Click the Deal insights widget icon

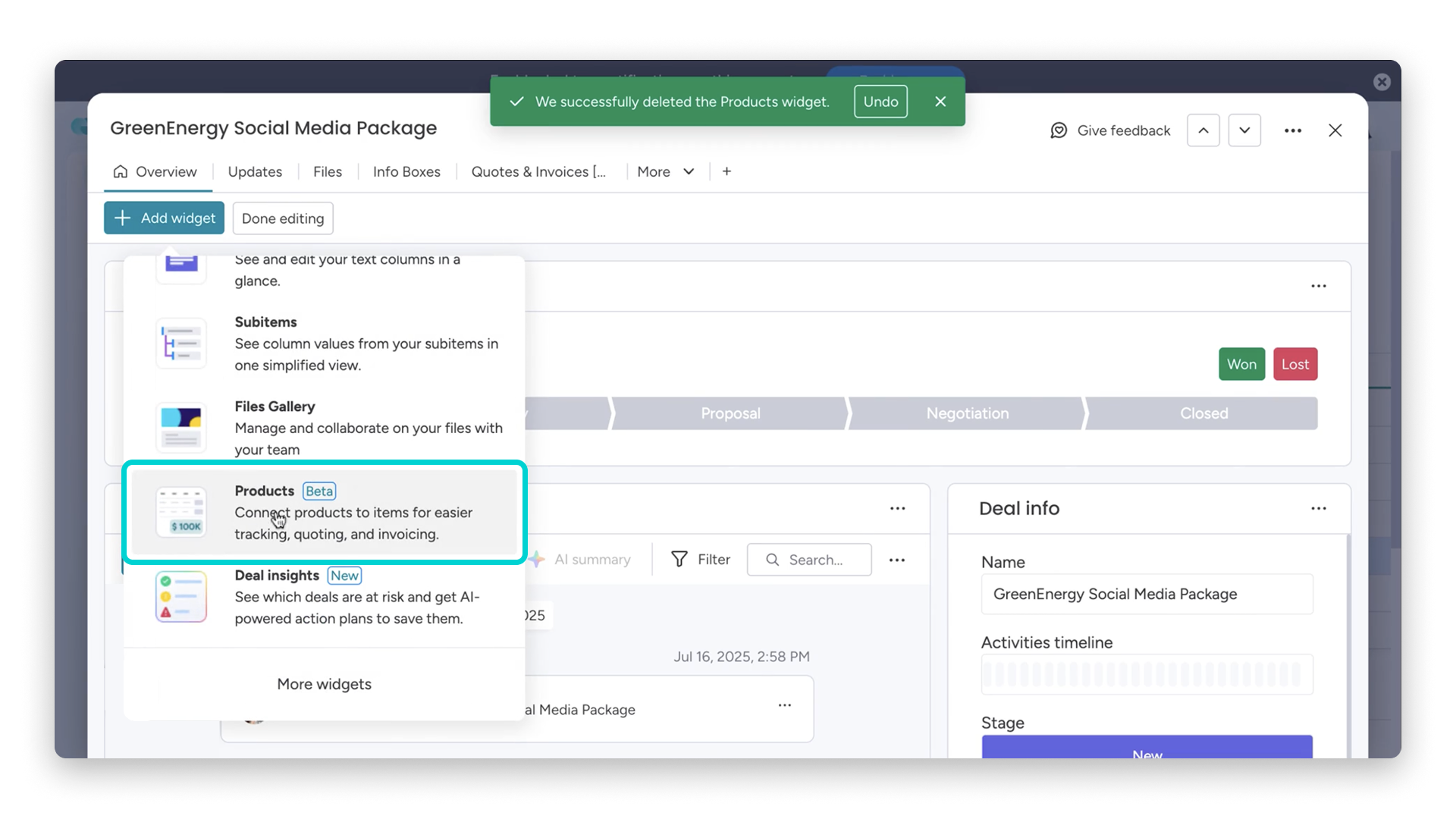[180, 597]
